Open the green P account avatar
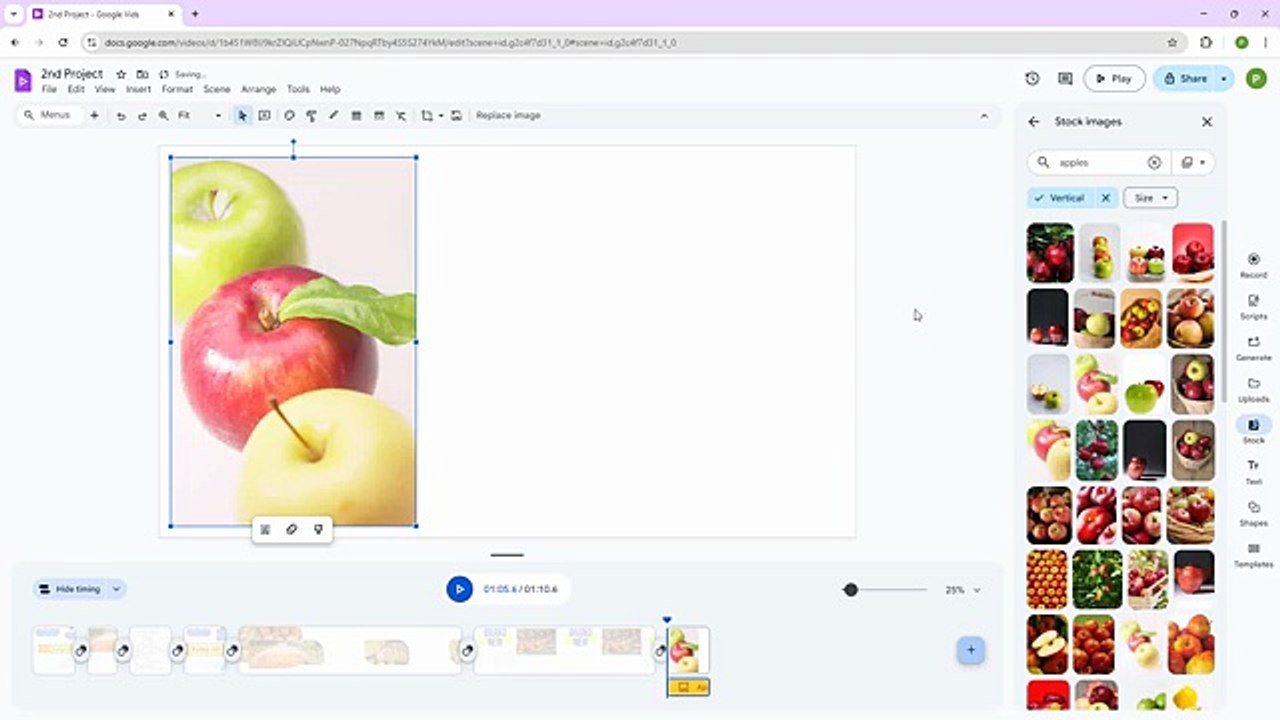The image size is (1280, 720). (1256, 78)
